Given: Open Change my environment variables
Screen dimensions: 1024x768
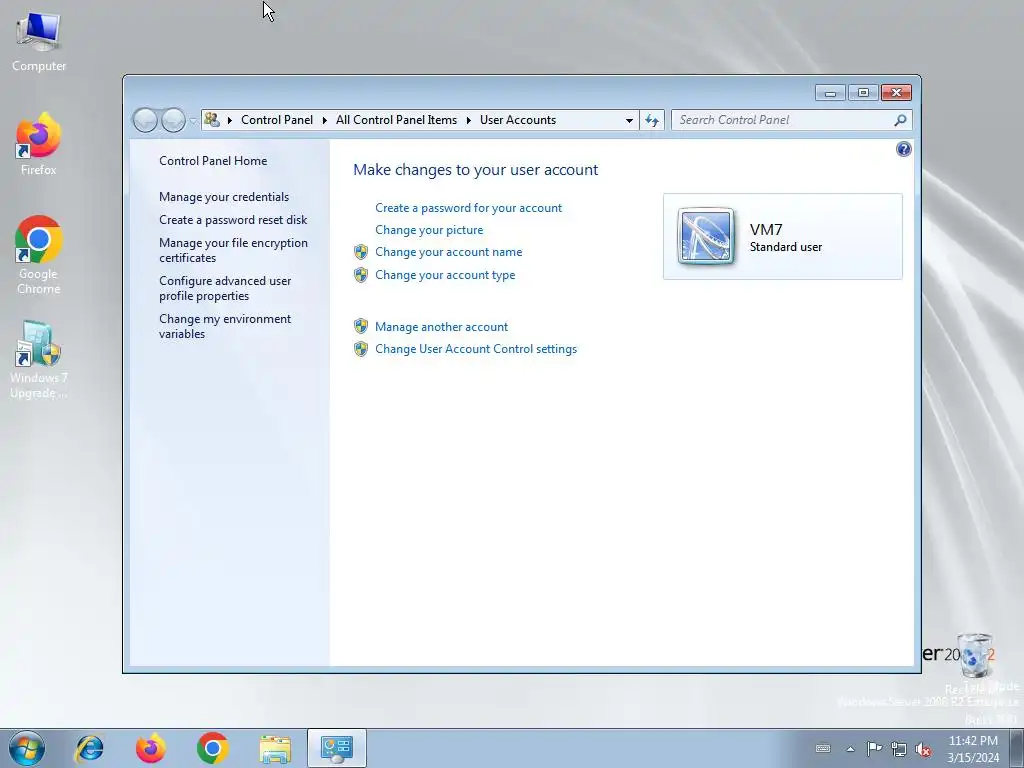Looking at the screenshot, I should (225, 326).
